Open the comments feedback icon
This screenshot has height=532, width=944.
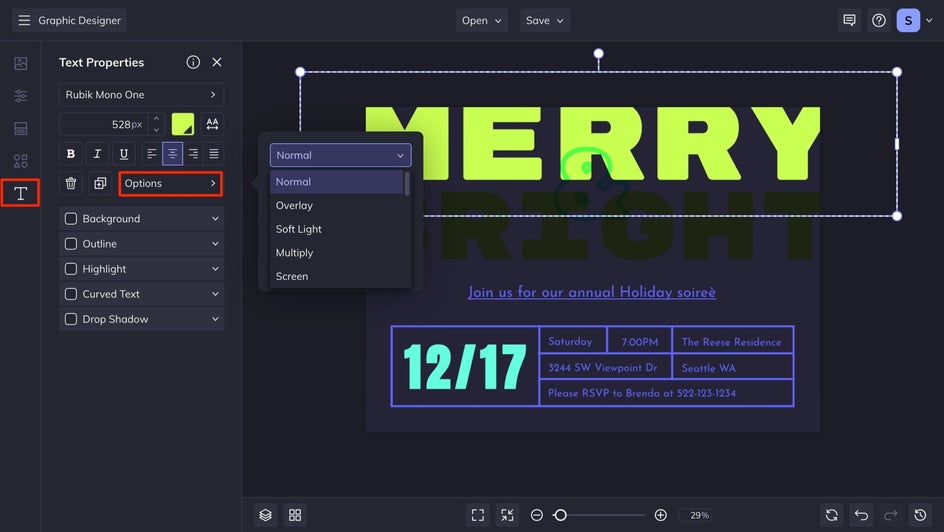tap(849, 20)
